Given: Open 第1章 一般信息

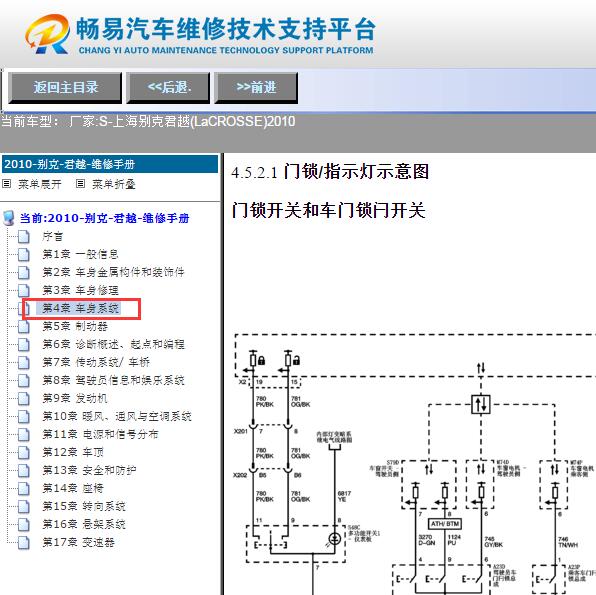Looking at the screenshot, I should click(80, 254).
